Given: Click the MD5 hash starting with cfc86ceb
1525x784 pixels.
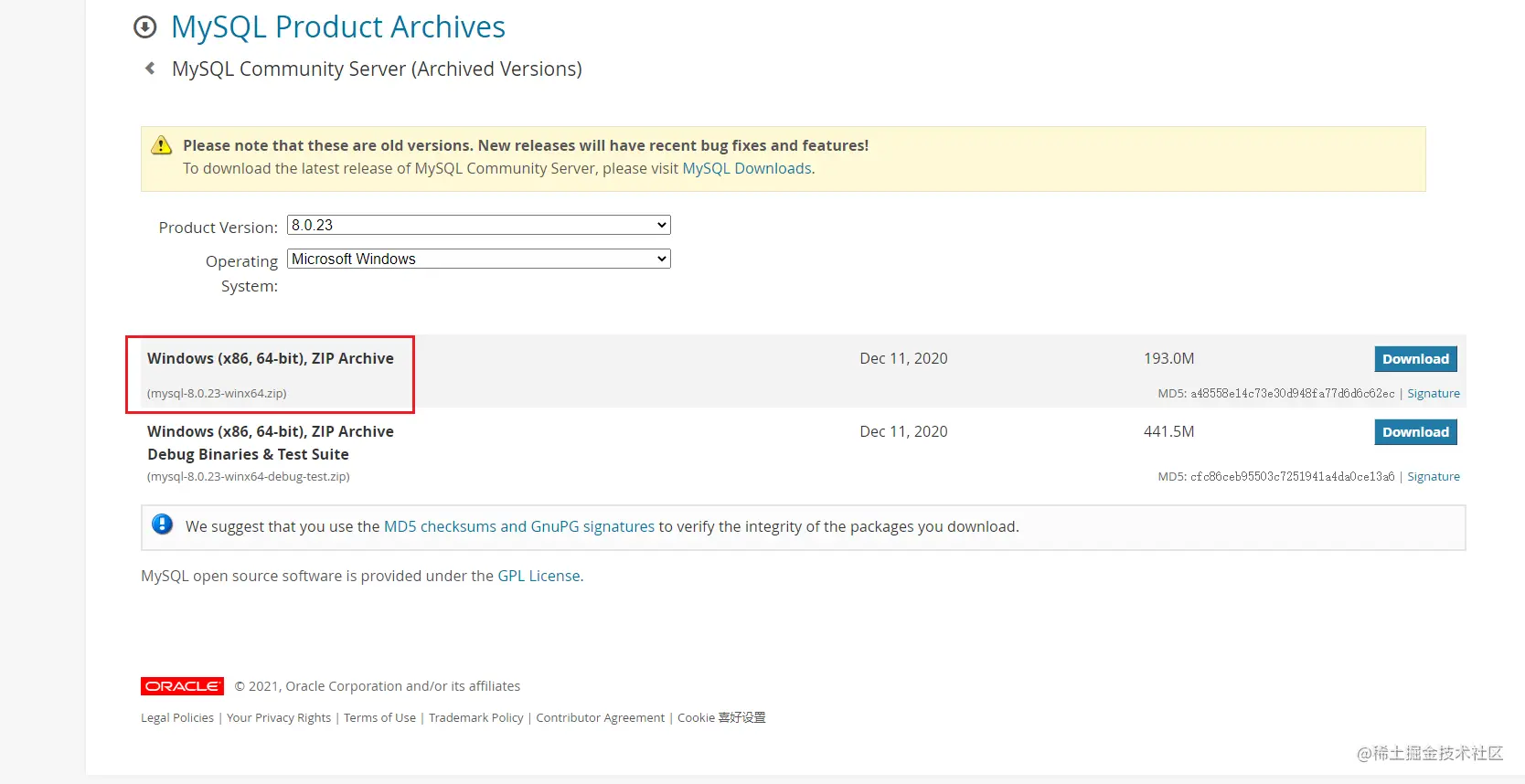Looking at the screenshot, I should point(1293,477).
